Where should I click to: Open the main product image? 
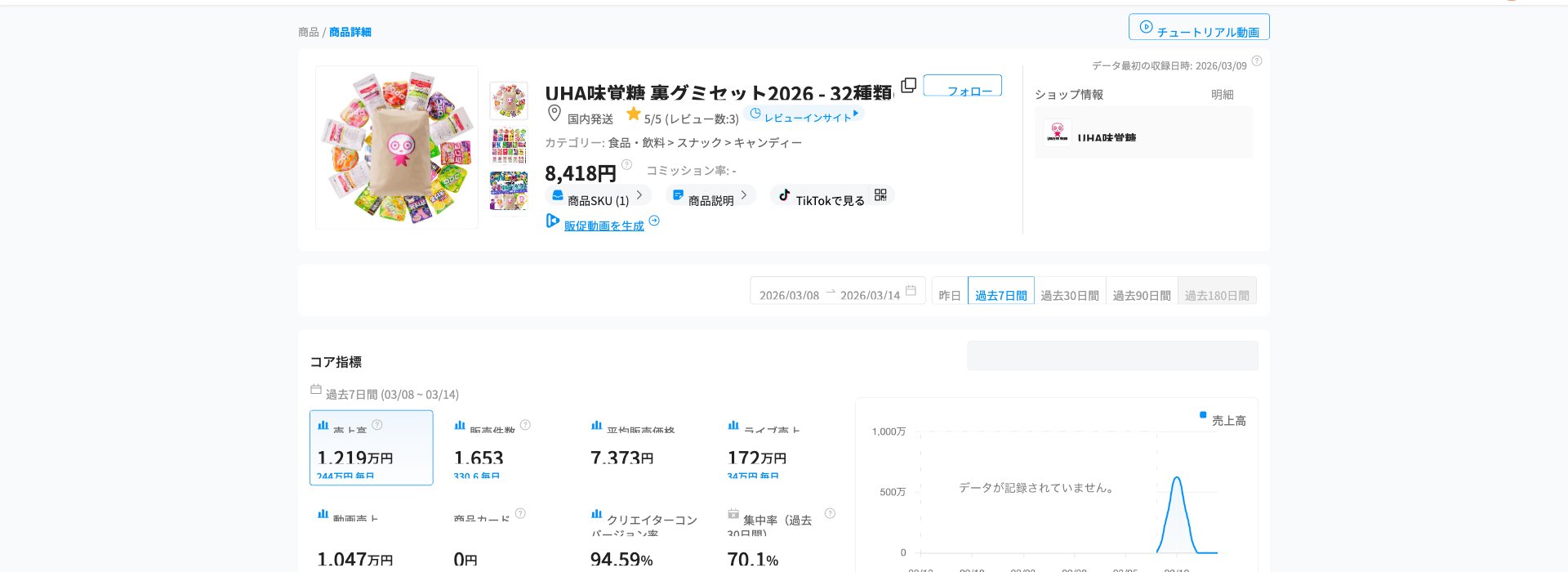click(x=397, y=147)
